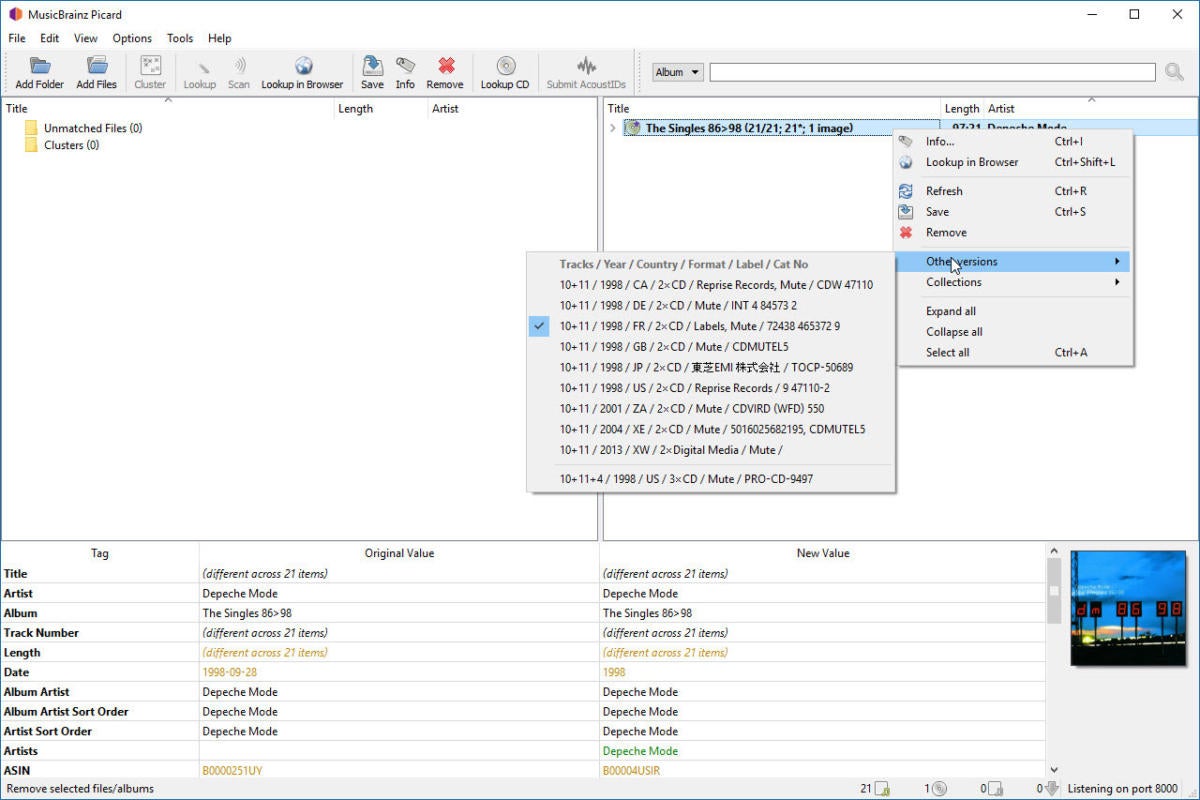Viewport: 1200px width, 800px height.
Task: Open the Collections submenu
Action: coord(1014,282)
